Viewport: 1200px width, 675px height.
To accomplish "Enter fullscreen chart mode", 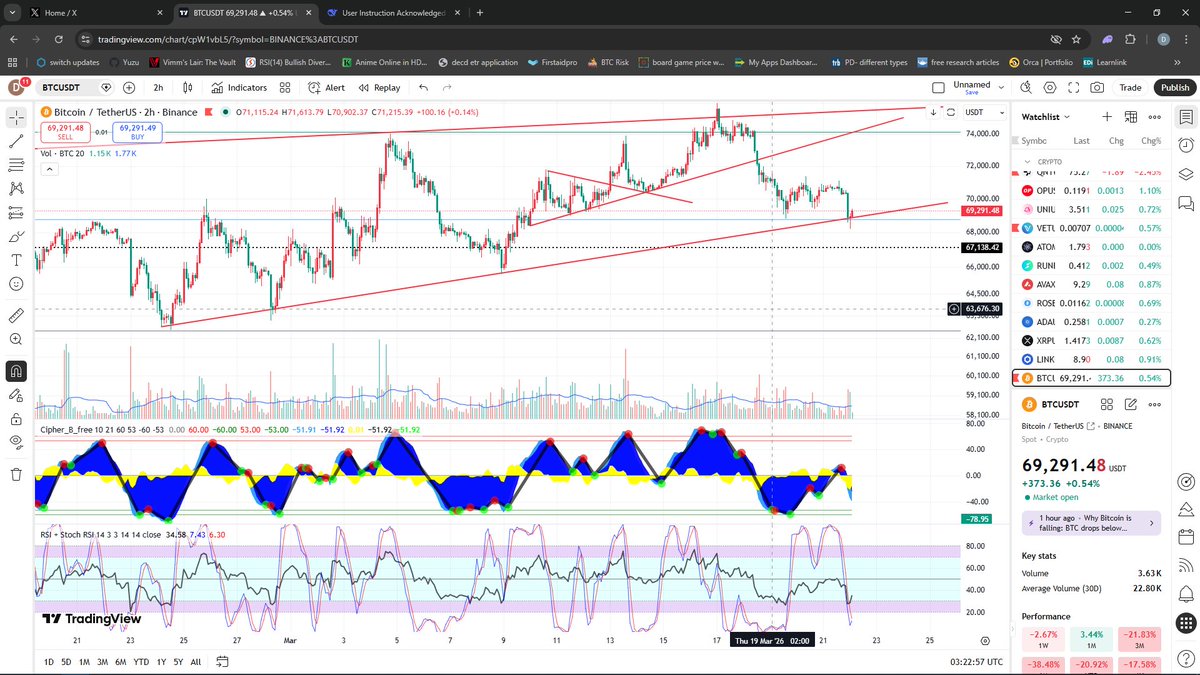I will [1074, 88].
